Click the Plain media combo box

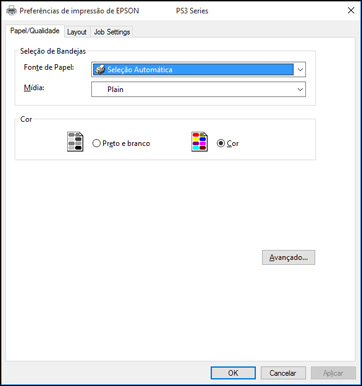click(x=198, y=89)
